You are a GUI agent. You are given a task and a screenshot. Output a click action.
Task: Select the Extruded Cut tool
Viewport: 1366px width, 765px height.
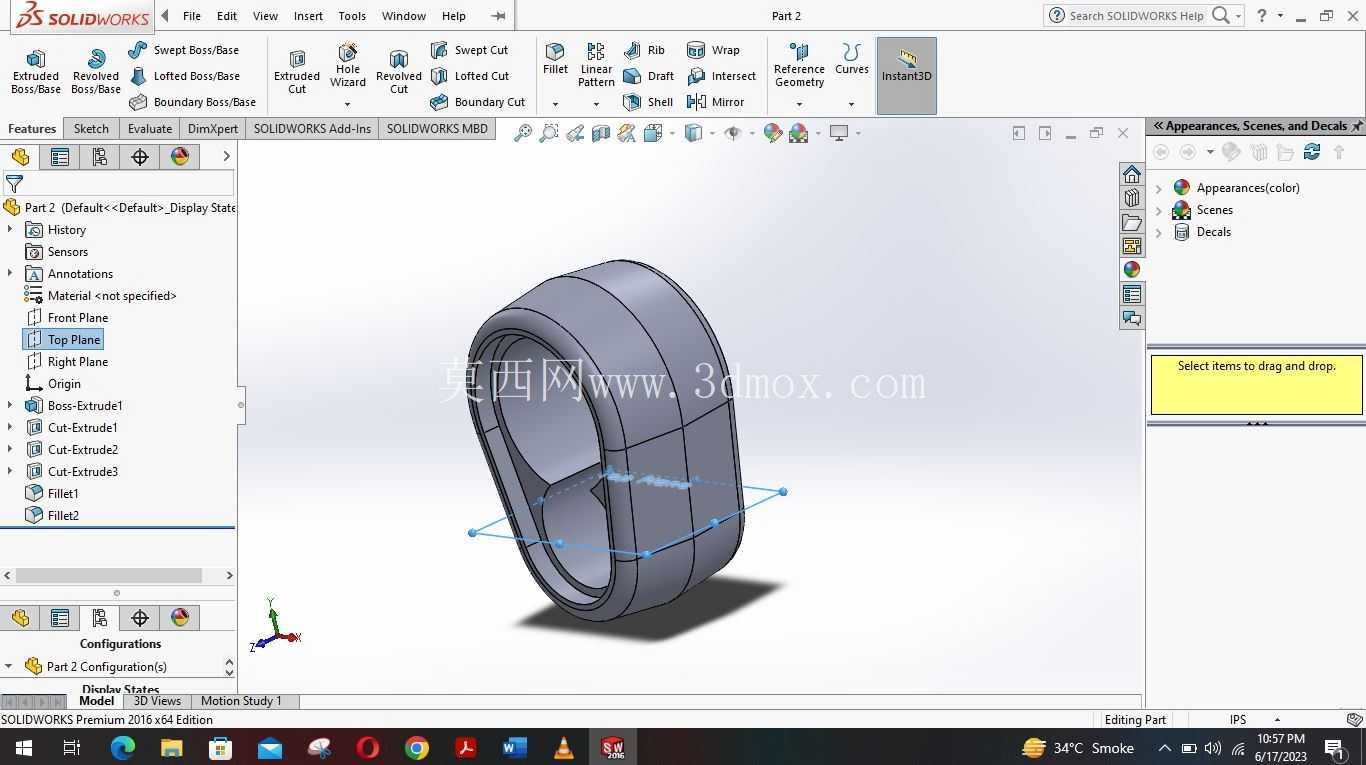click(x=297, y=72)
